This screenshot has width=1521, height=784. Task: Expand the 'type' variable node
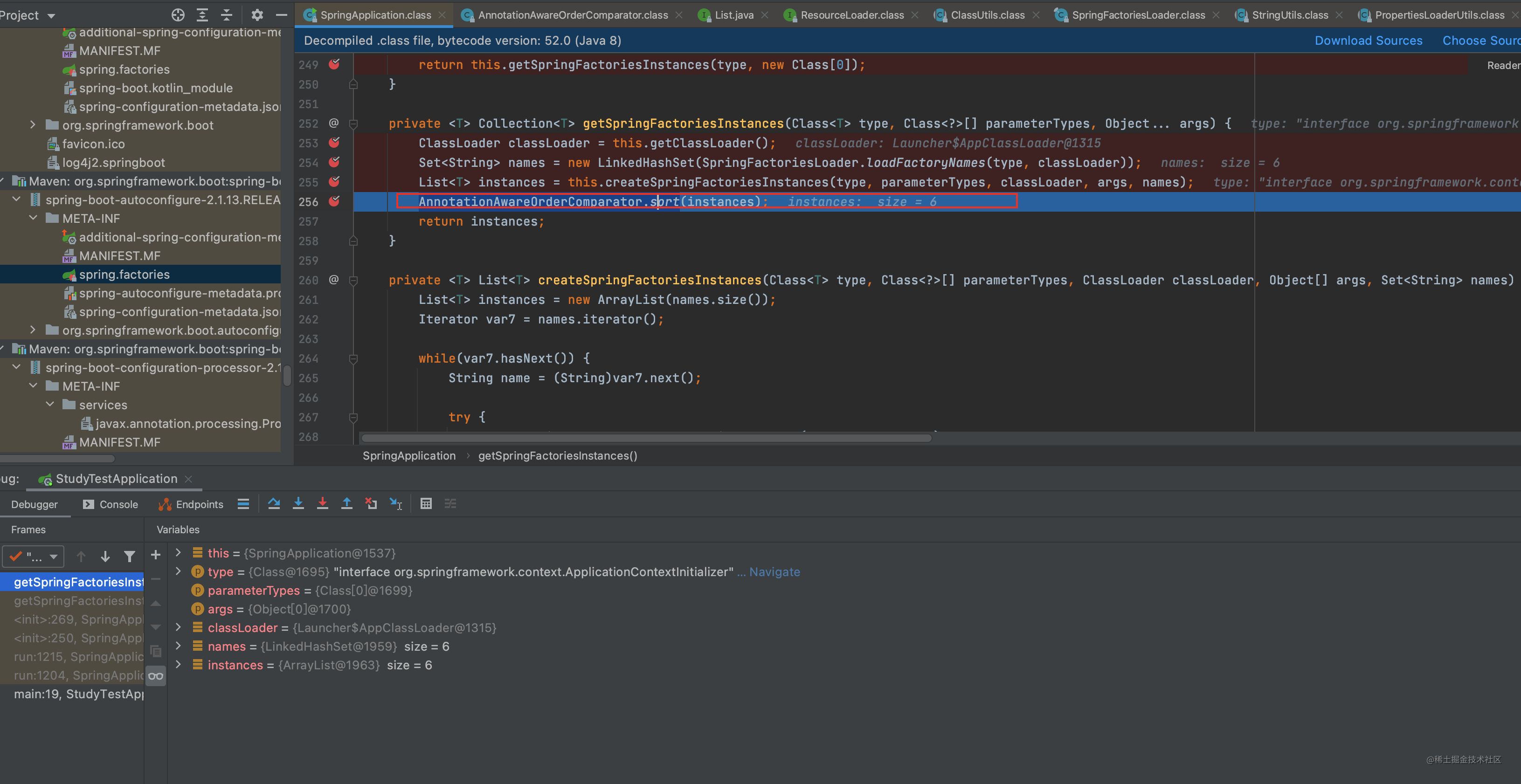[x=178, y=571]
